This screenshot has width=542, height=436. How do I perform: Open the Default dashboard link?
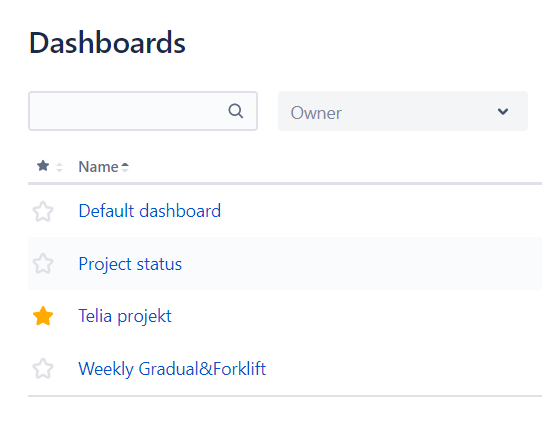pos(150,211)
